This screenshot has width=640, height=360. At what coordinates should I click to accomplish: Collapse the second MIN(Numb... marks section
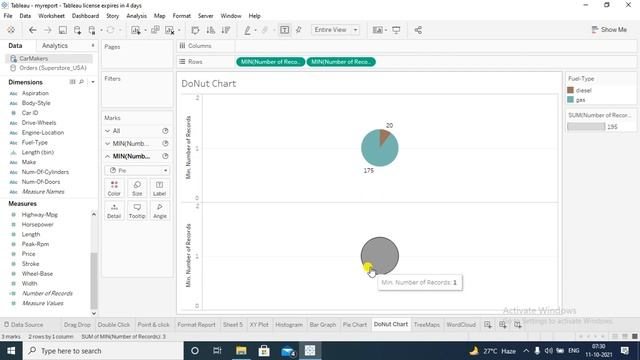tap(108, 156)
